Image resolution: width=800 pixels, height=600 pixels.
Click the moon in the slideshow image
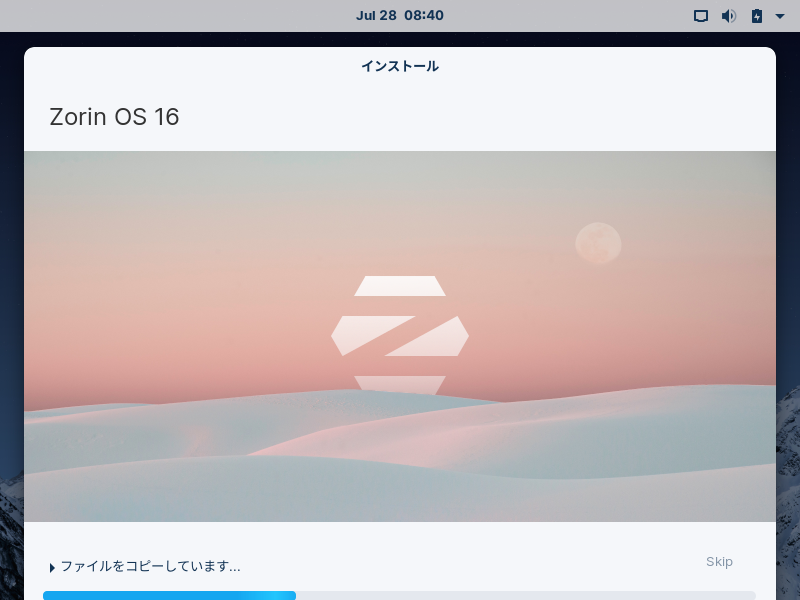(598, 243)
